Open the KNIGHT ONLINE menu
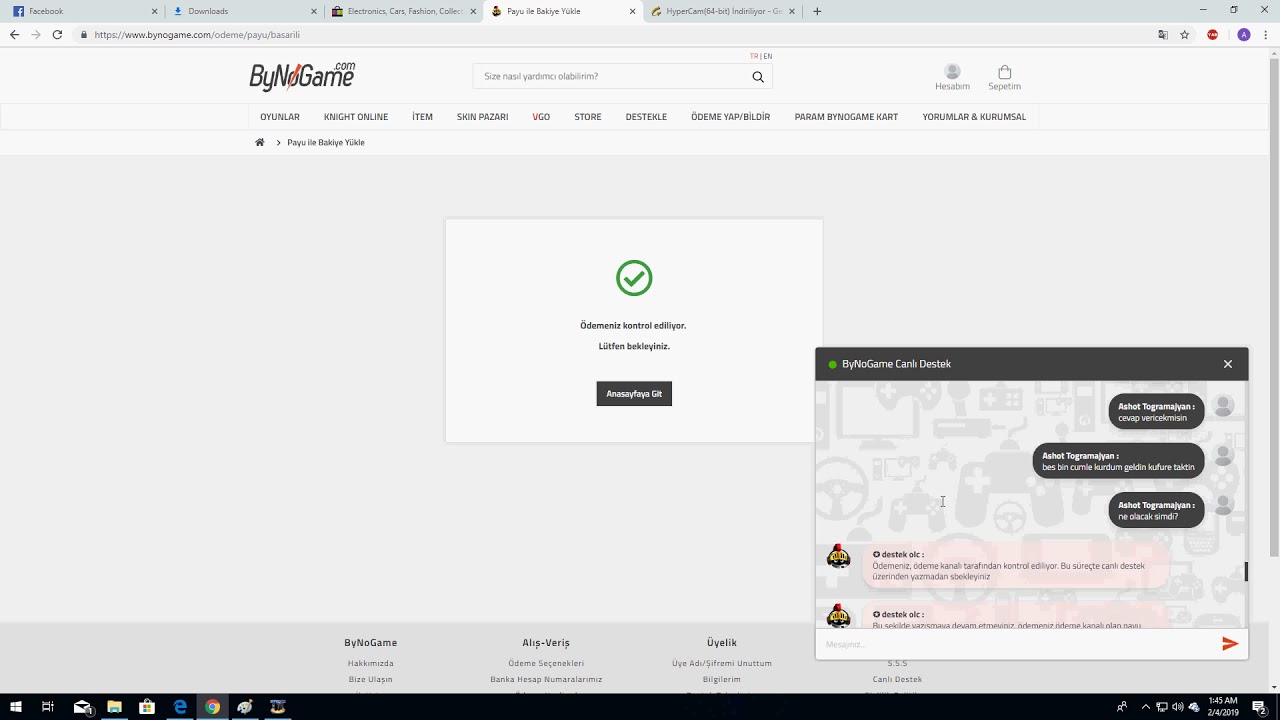The image size is (1280, 720). 356,117
